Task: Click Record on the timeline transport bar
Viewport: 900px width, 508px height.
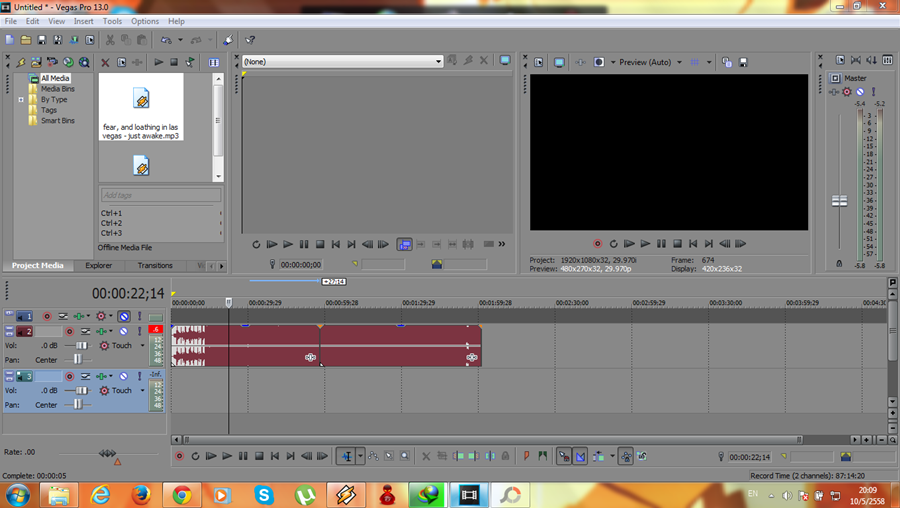Action: (x=180, y=456)
